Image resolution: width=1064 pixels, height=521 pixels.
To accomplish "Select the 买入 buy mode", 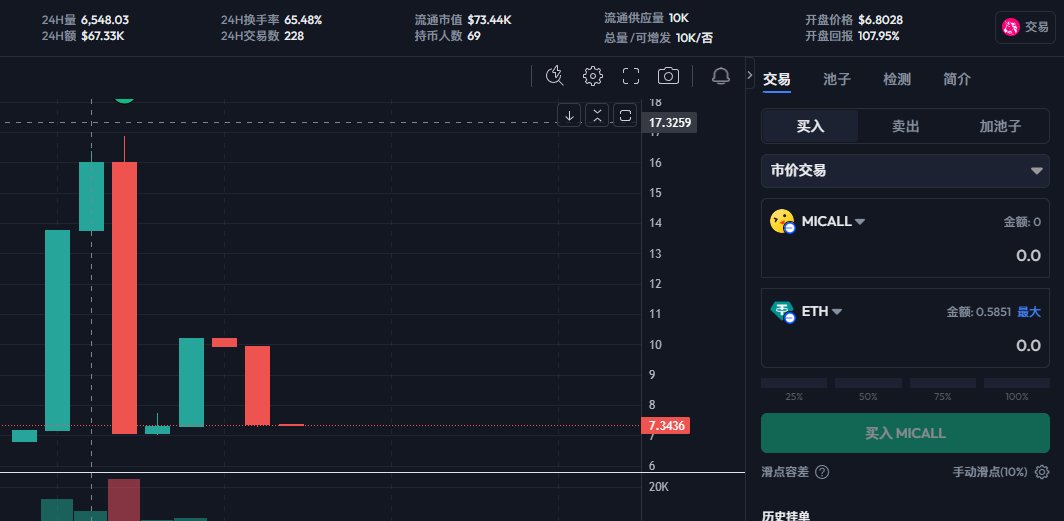I will pyautogui.click(x=810, y=126).
